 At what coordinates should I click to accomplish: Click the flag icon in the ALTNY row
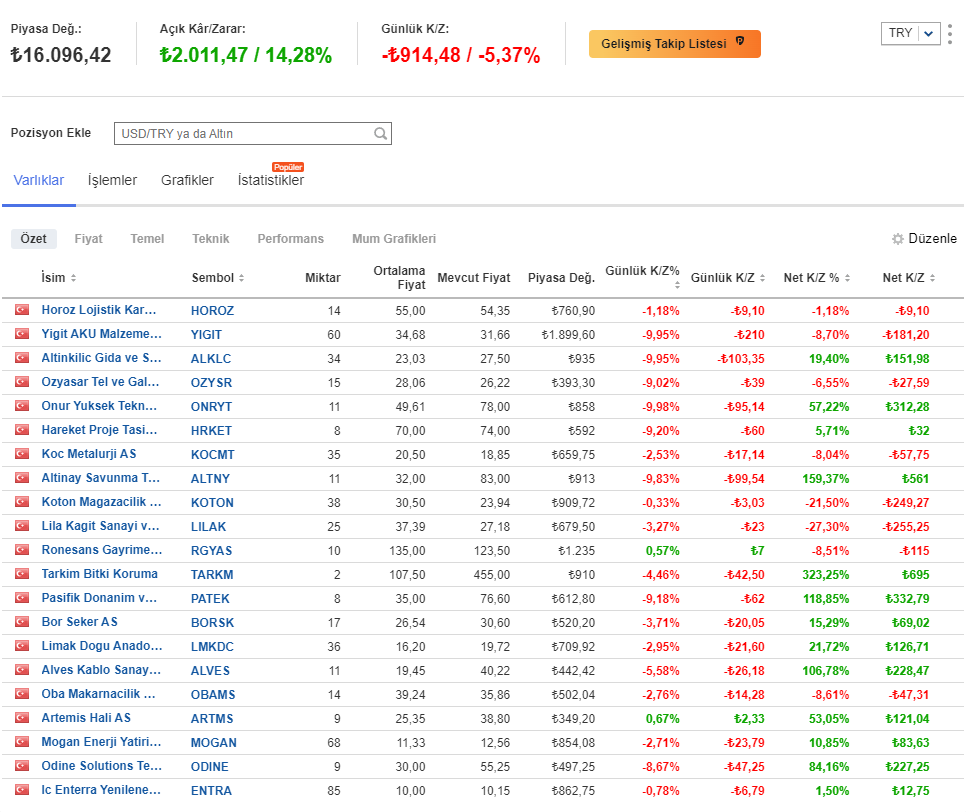[22, 478]
